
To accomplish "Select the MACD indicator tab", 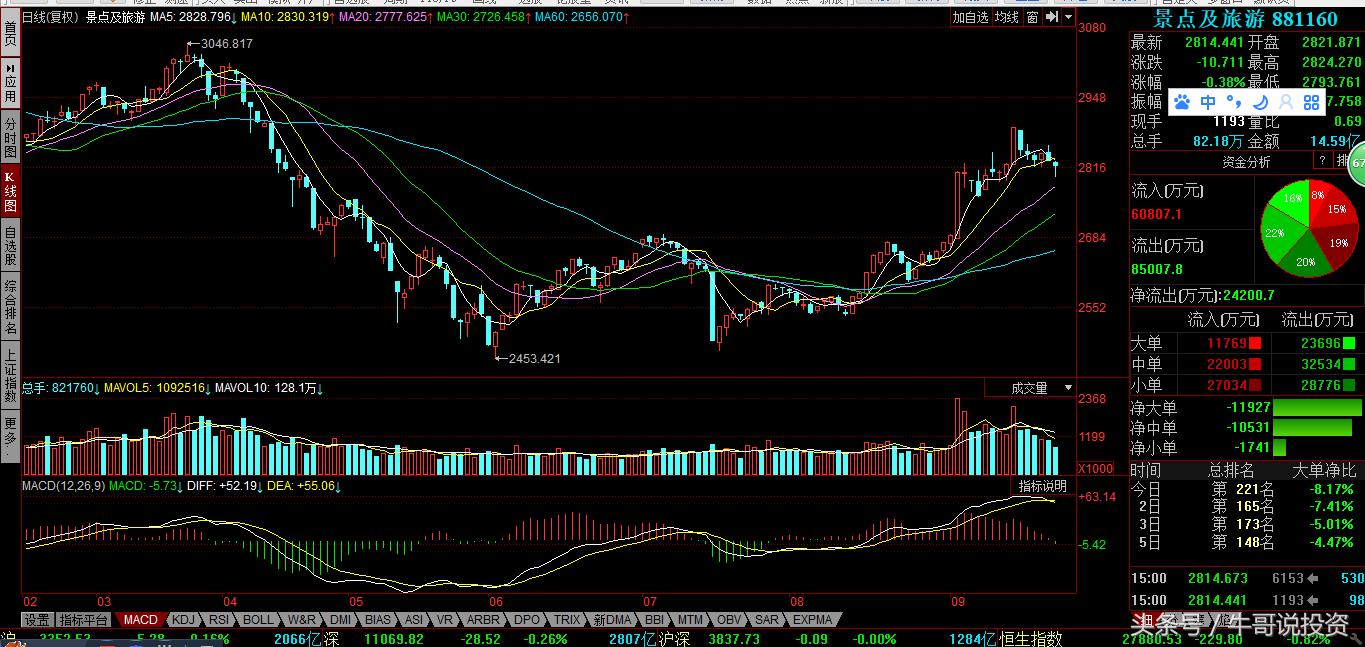I will pyautogui.click(x=140, y=620).
